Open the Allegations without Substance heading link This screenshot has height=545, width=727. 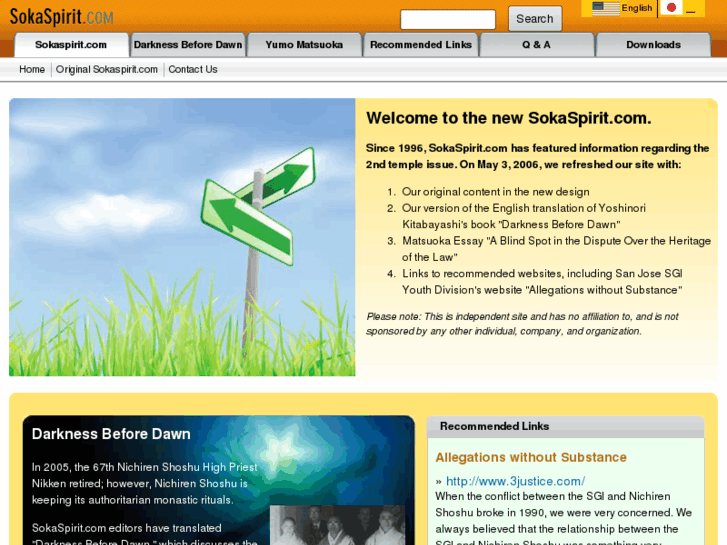531,457
